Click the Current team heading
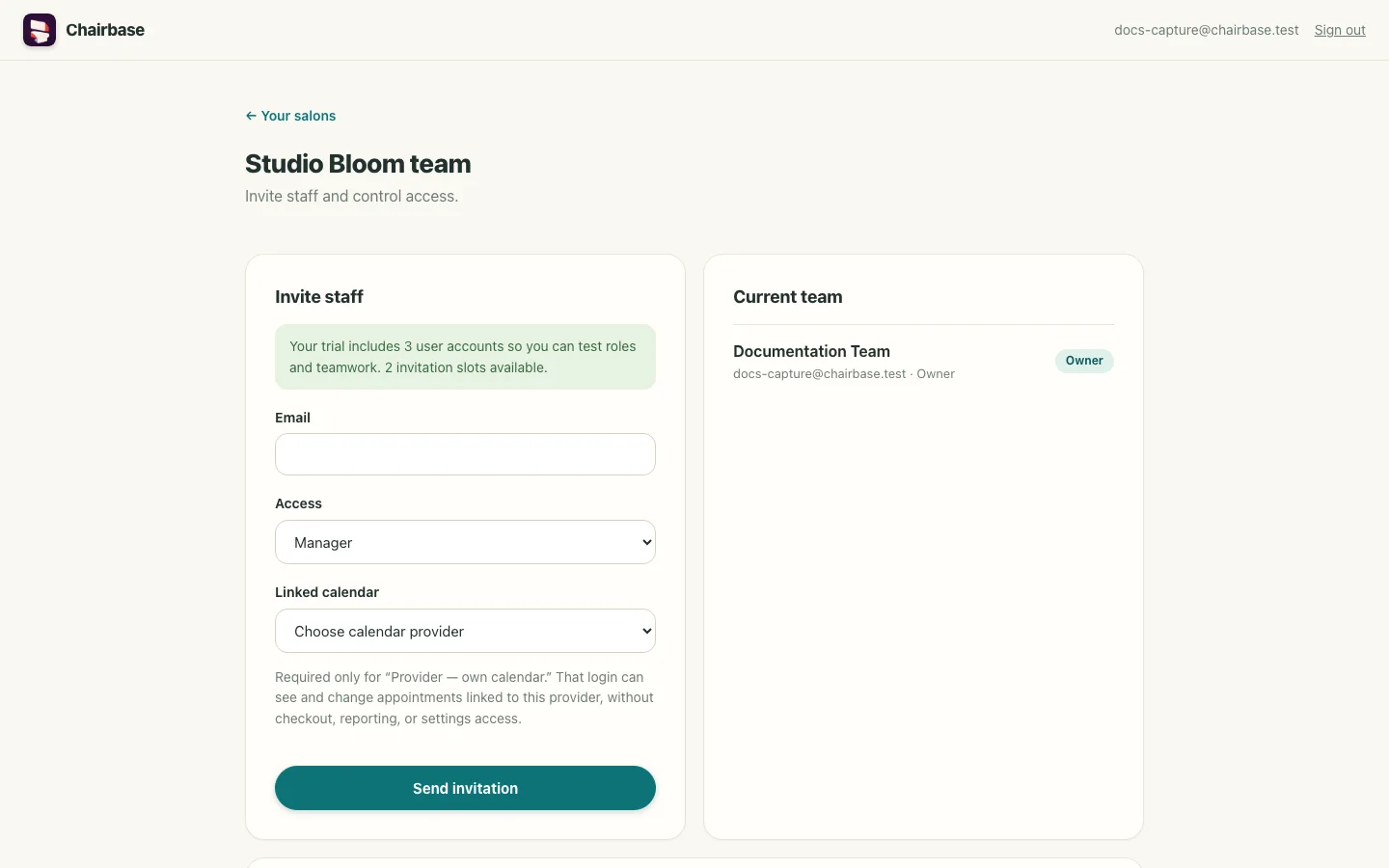 (788, 297)
